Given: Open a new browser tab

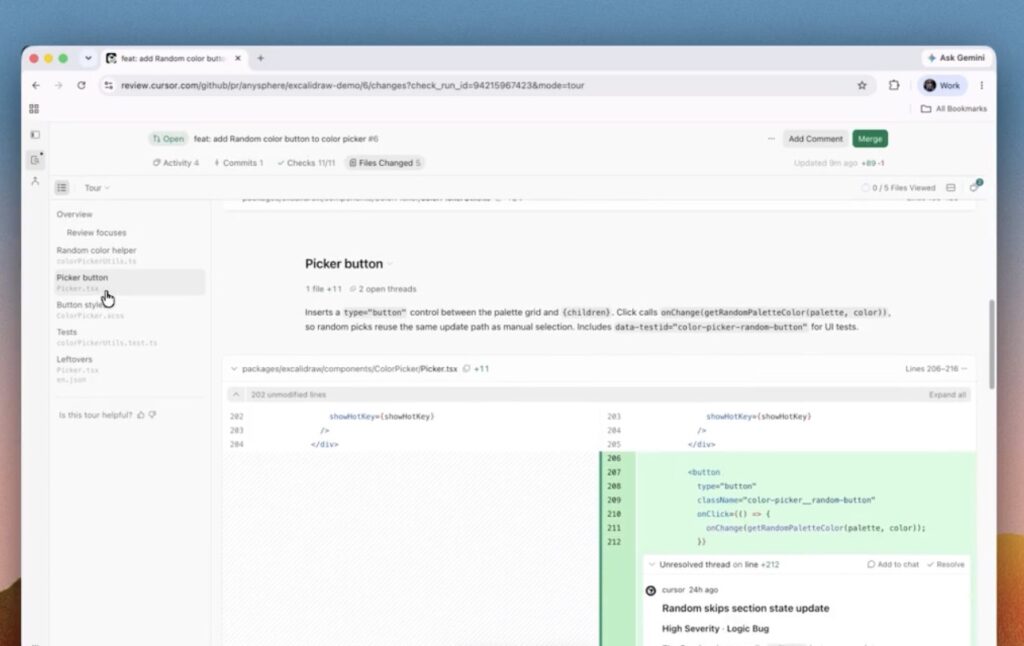Looking at the screenshot, I should [x=261, y=58].
